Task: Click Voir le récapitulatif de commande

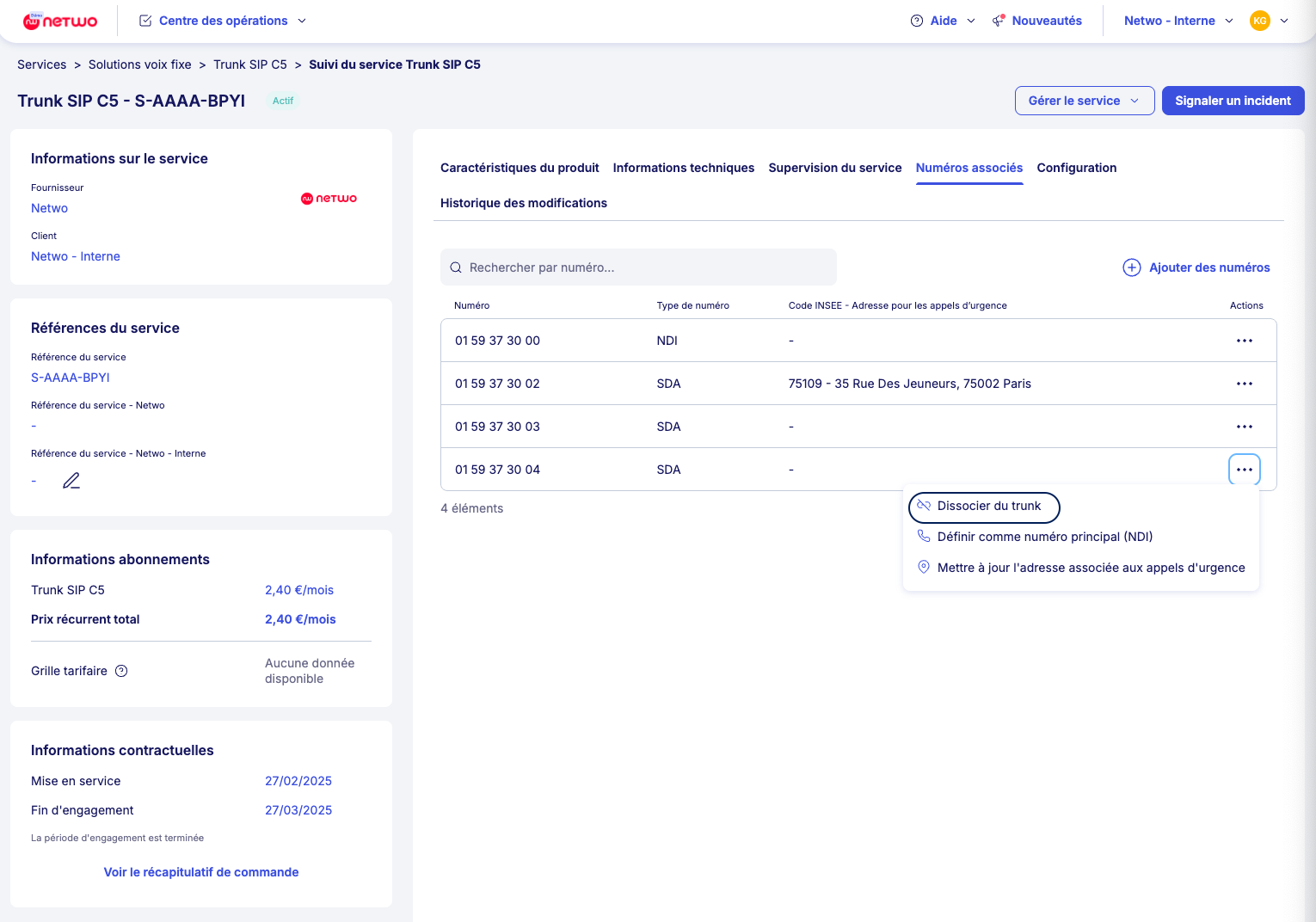Action: (x=201, y=872)
